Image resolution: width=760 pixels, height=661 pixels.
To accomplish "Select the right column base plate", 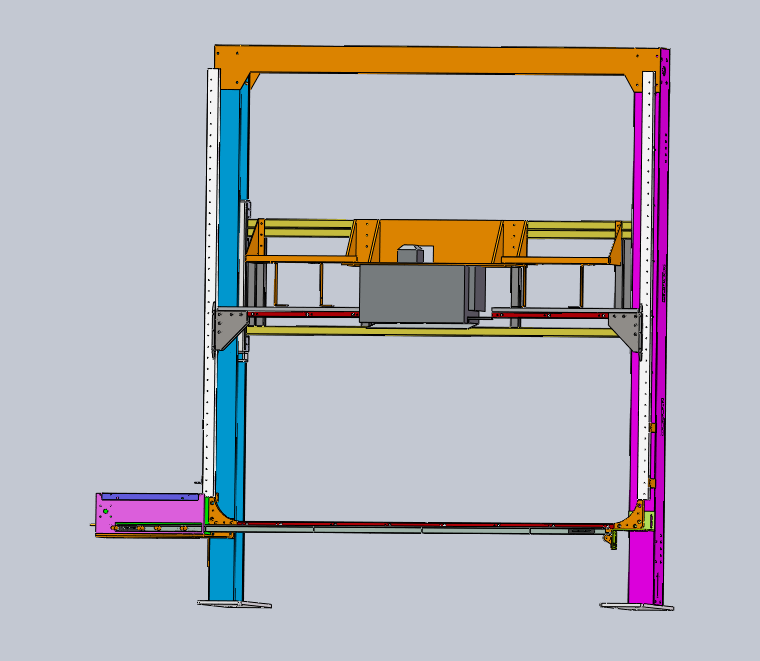I will point(637,606).
